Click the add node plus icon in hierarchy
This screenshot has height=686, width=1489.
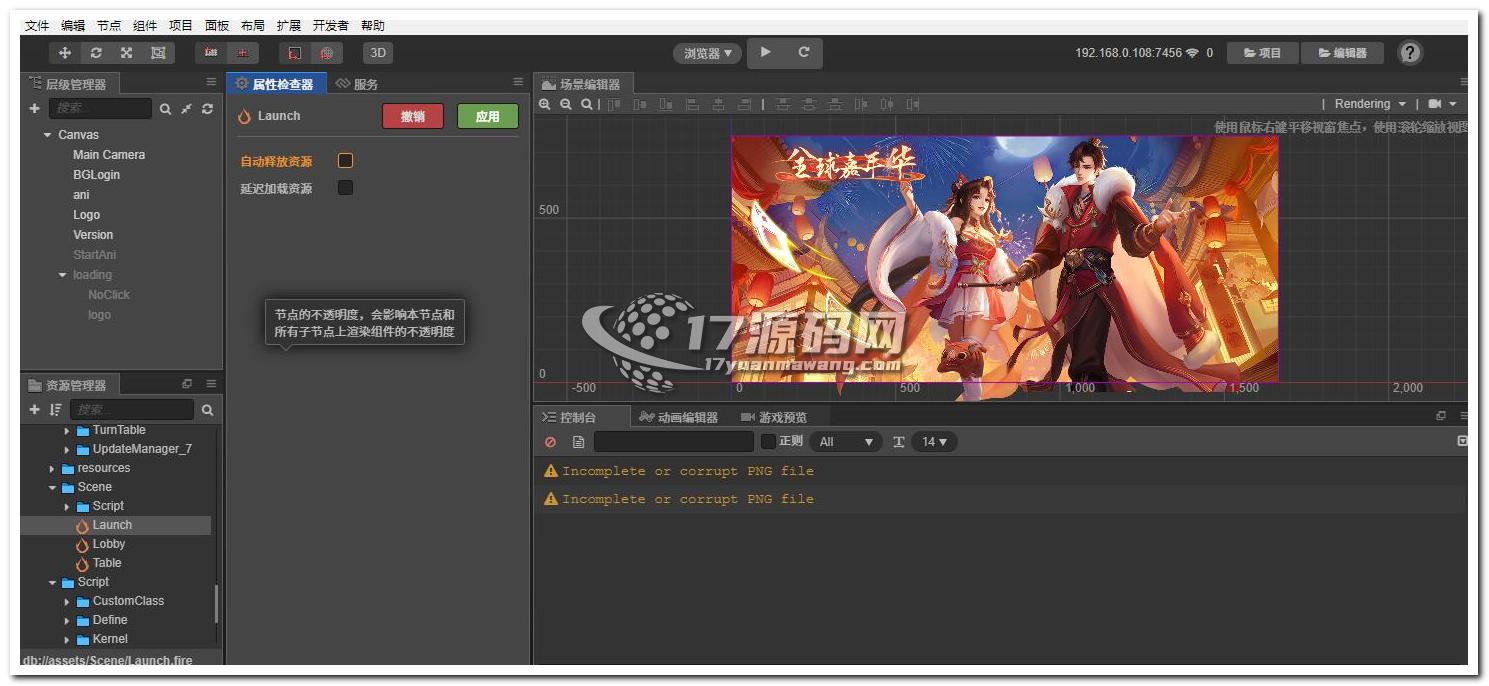(x=35, y=109)
